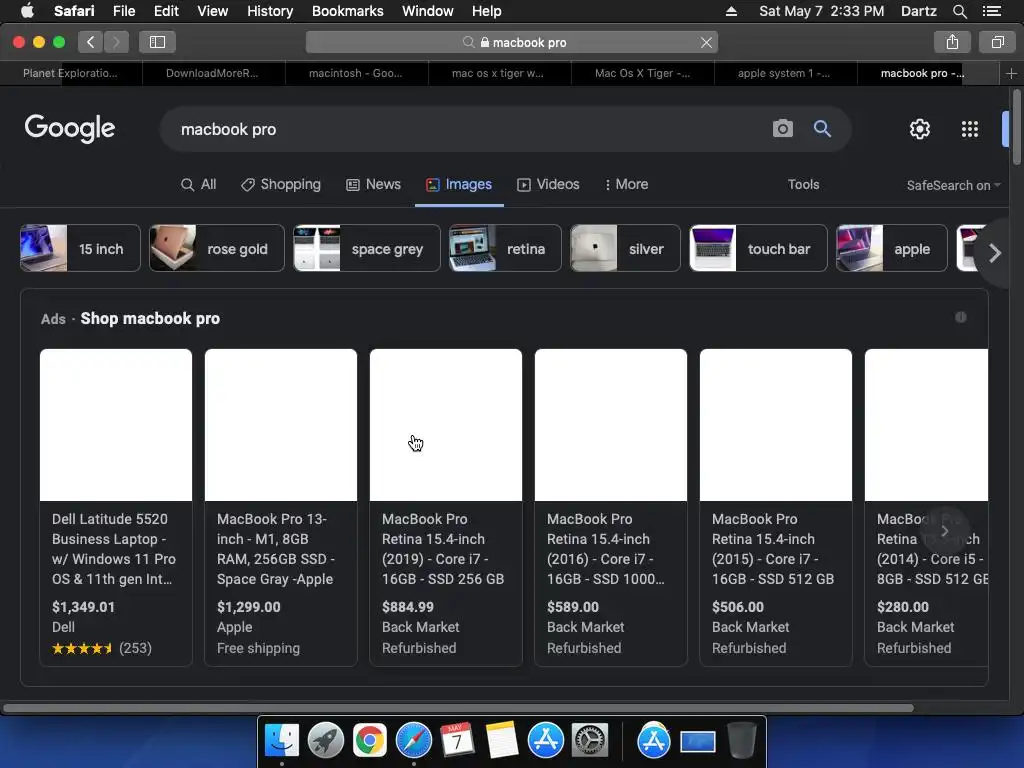Filter images by 15 inch
Screen dimensions: 1024x768
80,248
